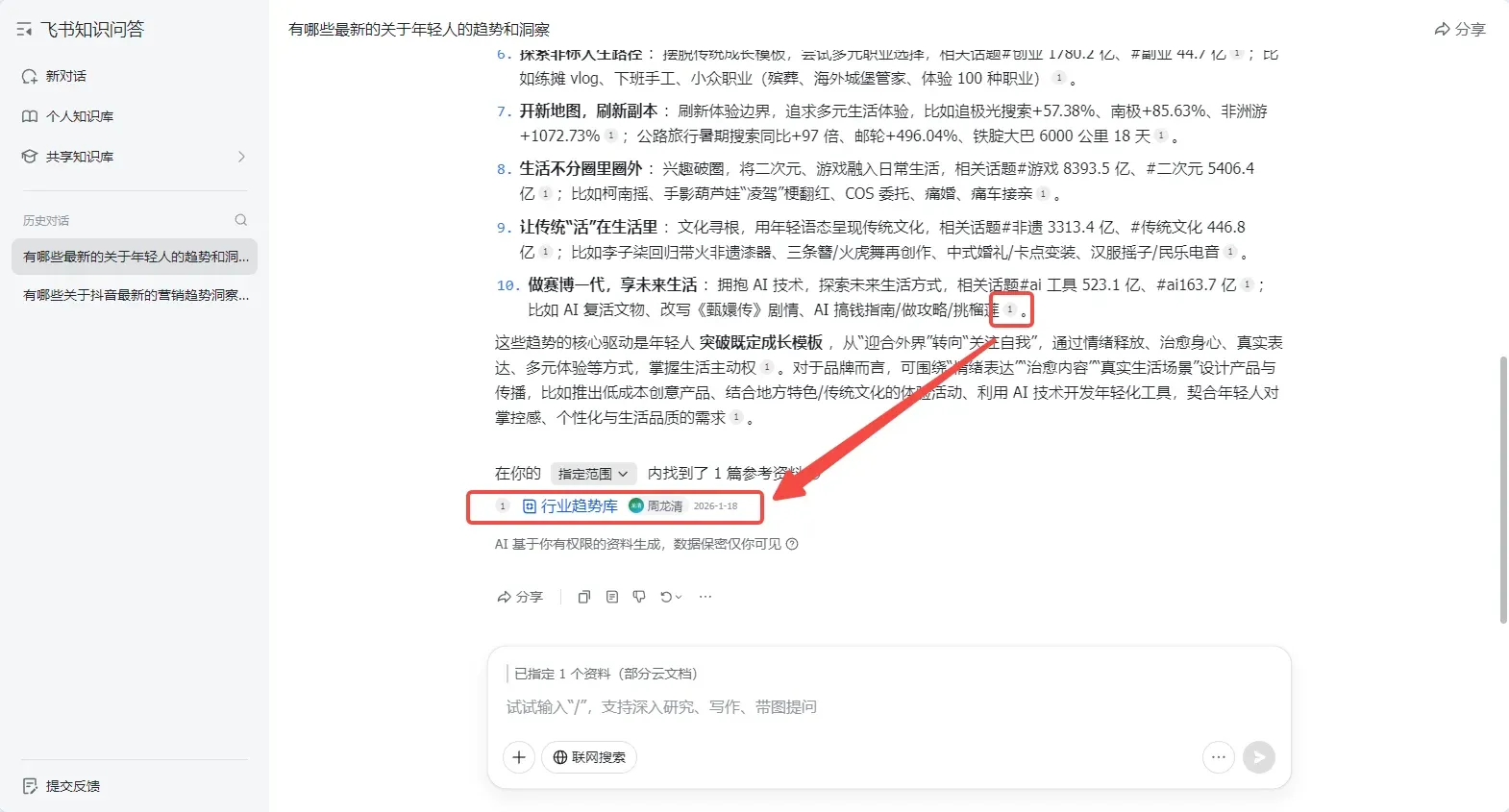Dislike the answer with thumbs-down icon
Screen dimensions: 1509x812
(x=639, y=597)
